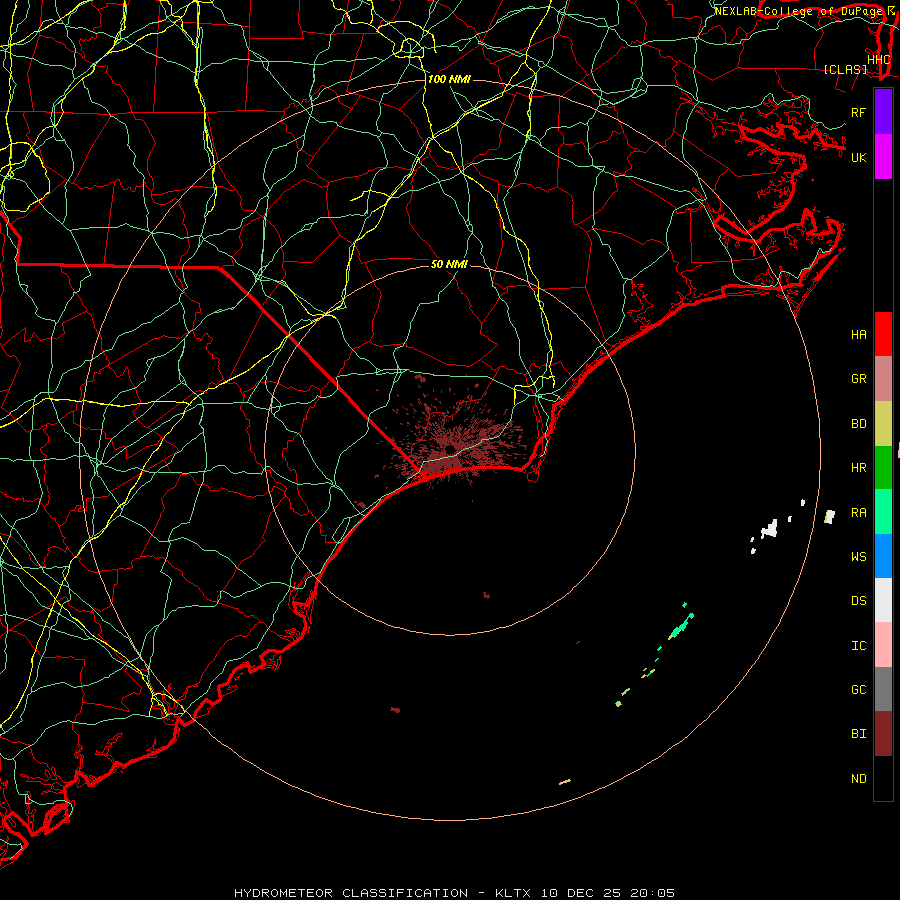Viewport: 900px width, 900px height.
Task: Click the IC light pink legend swatch
Action: [x=883, y=645]
